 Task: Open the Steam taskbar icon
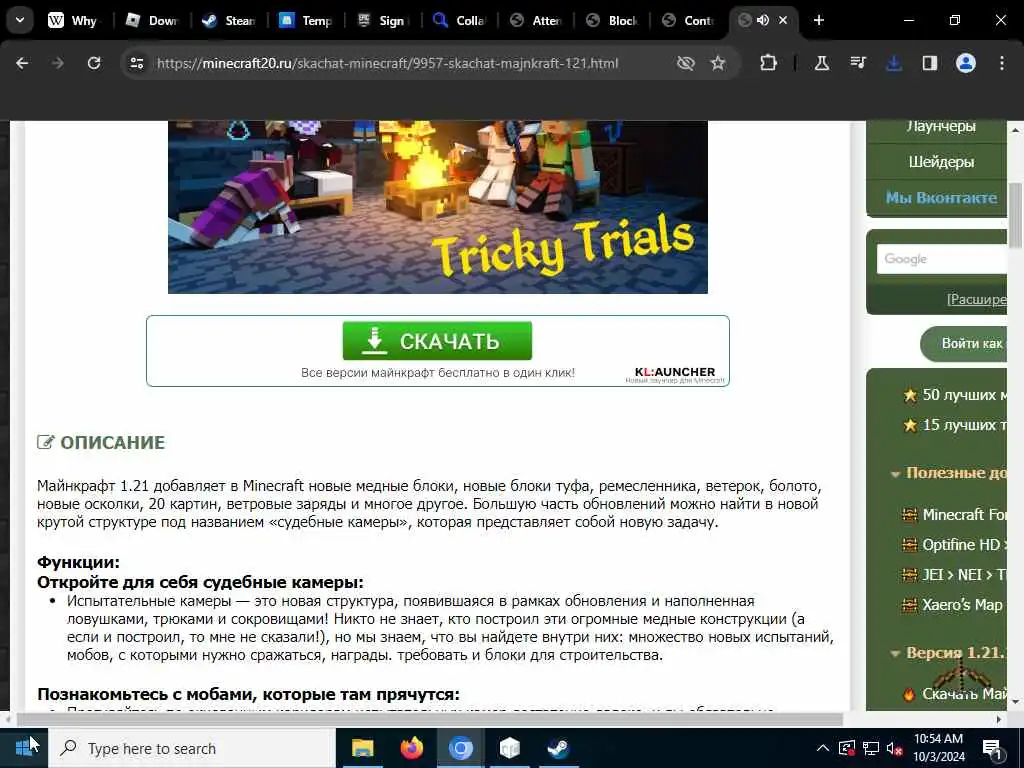click(558, 748)
